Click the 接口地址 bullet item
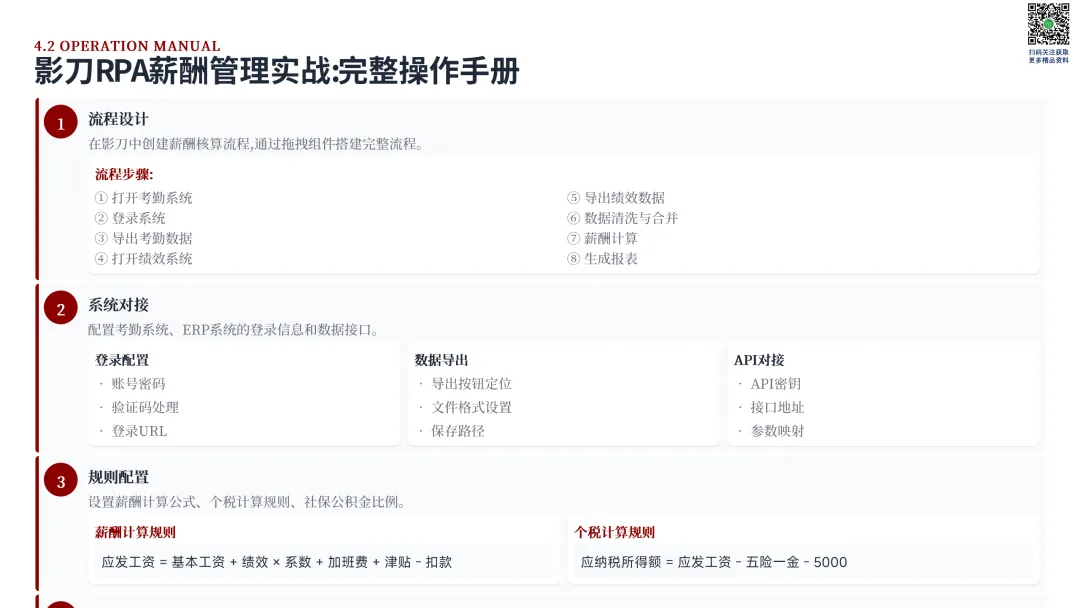This screenshot has height=608, width=1080. (778, 408)
